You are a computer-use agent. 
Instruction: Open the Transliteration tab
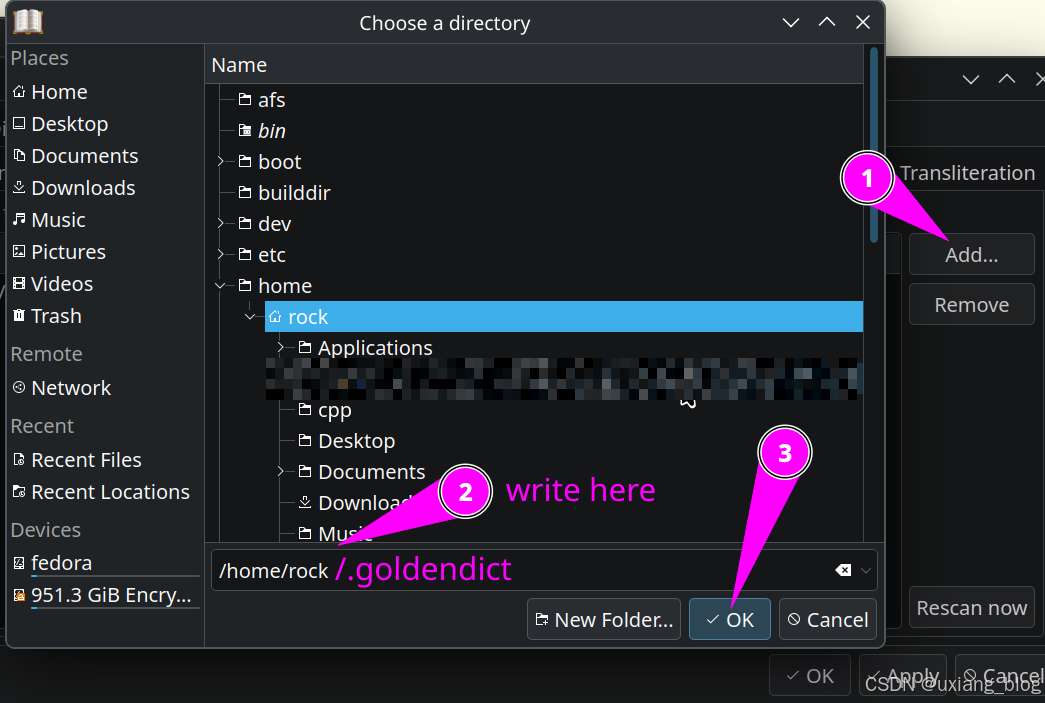(x=967, y=173)
